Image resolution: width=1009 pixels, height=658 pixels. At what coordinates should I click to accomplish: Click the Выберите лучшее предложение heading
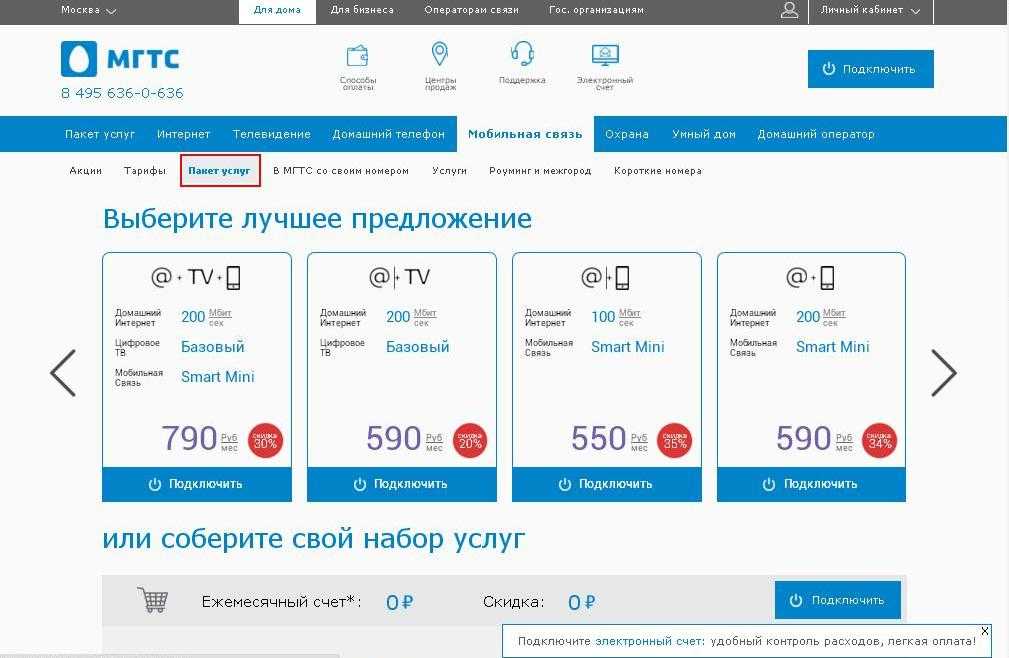pos(317,219)
